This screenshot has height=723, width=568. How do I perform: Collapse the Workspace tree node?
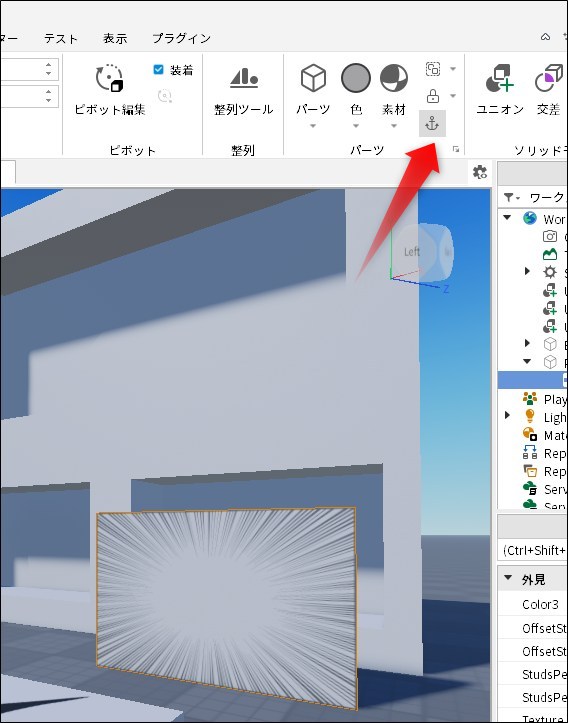tap(508, 218)
